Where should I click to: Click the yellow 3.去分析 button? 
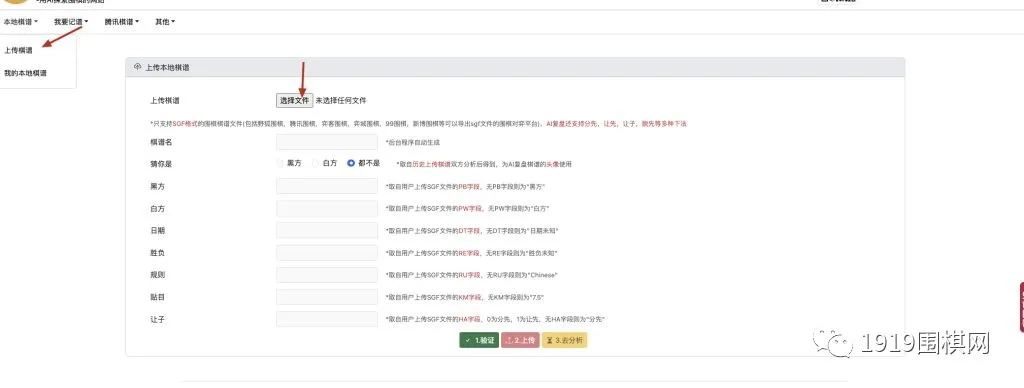(x=565, y=340)
